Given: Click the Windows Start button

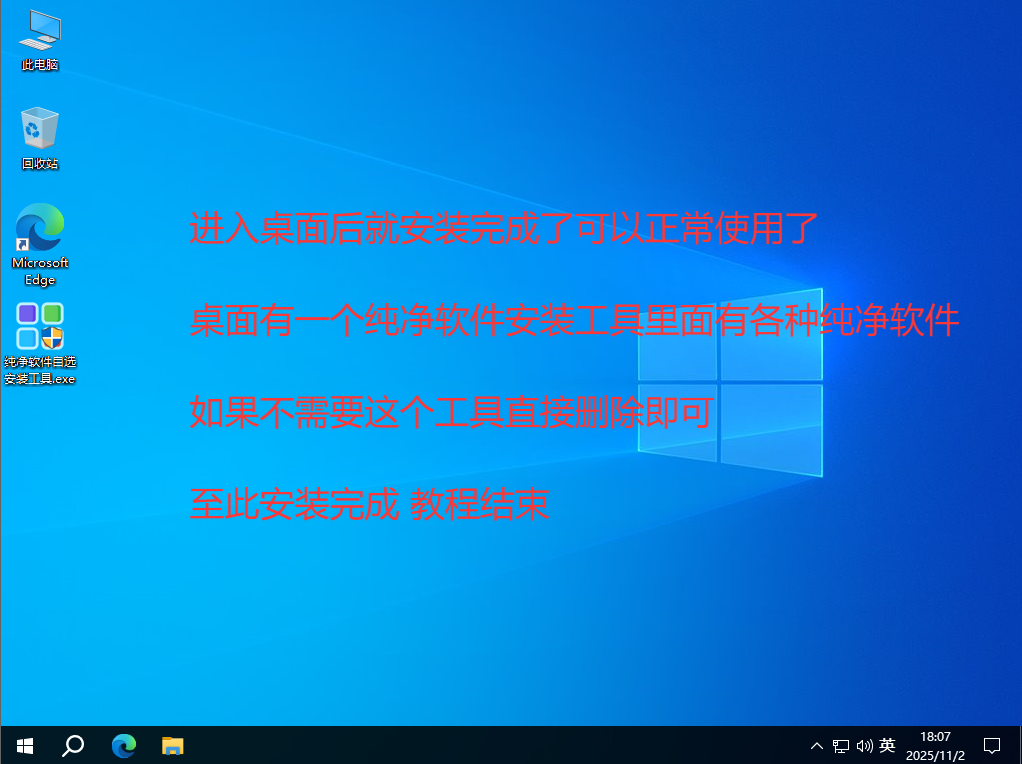Looking at the screenshot, I should pos(23,745).
